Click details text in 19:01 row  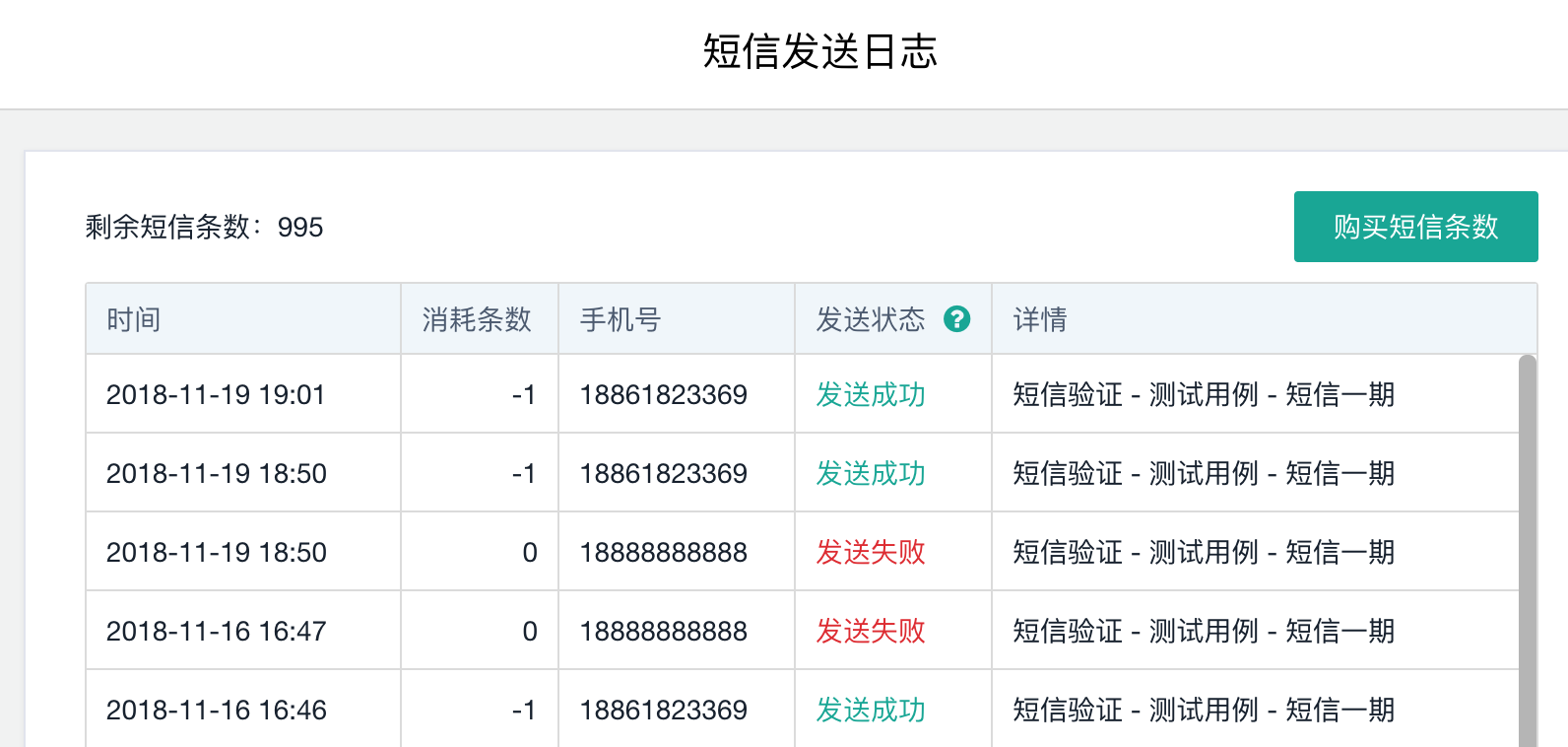pyautogui.click(x=1204, y=394)
